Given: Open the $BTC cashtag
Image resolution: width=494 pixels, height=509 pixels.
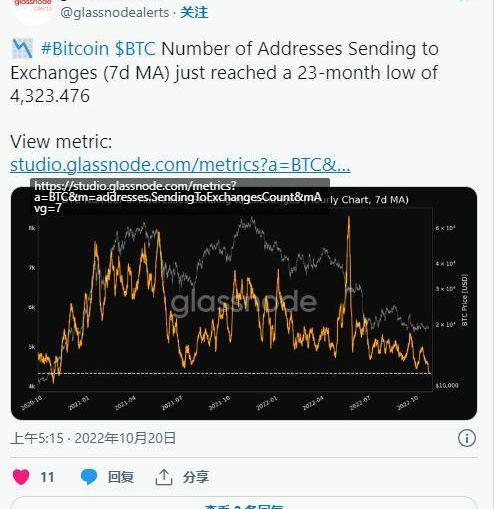Looking at the screenshot, I should coord(135,49).
